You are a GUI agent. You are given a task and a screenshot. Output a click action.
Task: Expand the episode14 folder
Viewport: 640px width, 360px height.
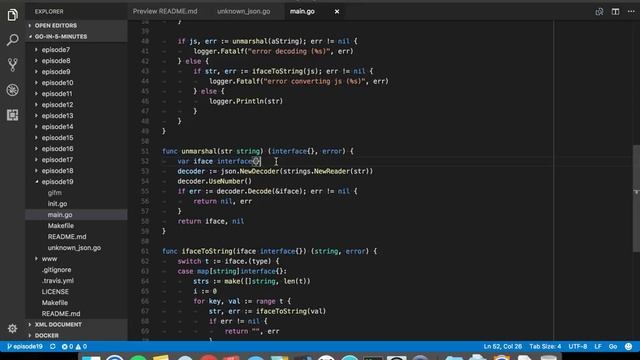(57, 127)
